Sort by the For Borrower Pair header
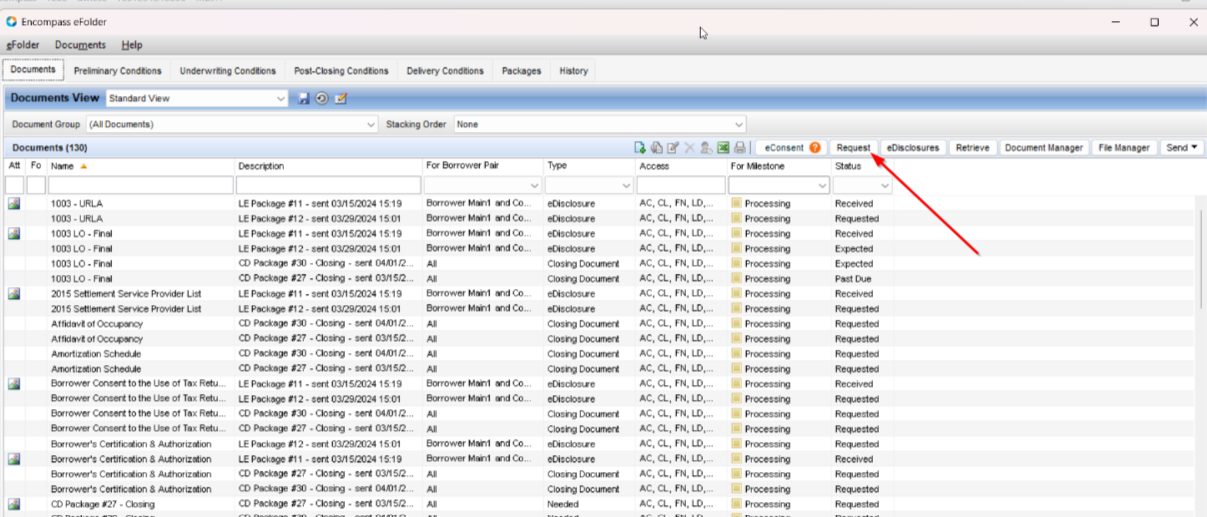Viewport: 1207px width, 517px height. (483, 165)
